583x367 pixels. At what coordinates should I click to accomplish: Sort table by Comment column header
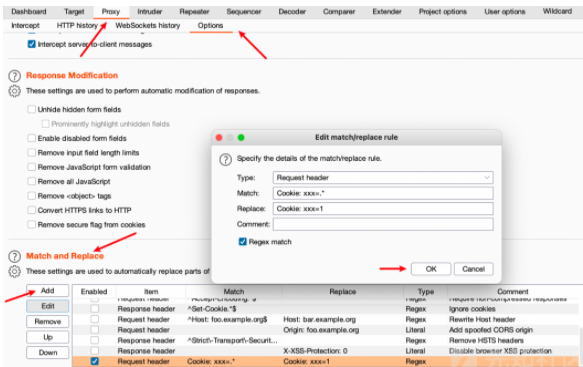click(513, 292)
